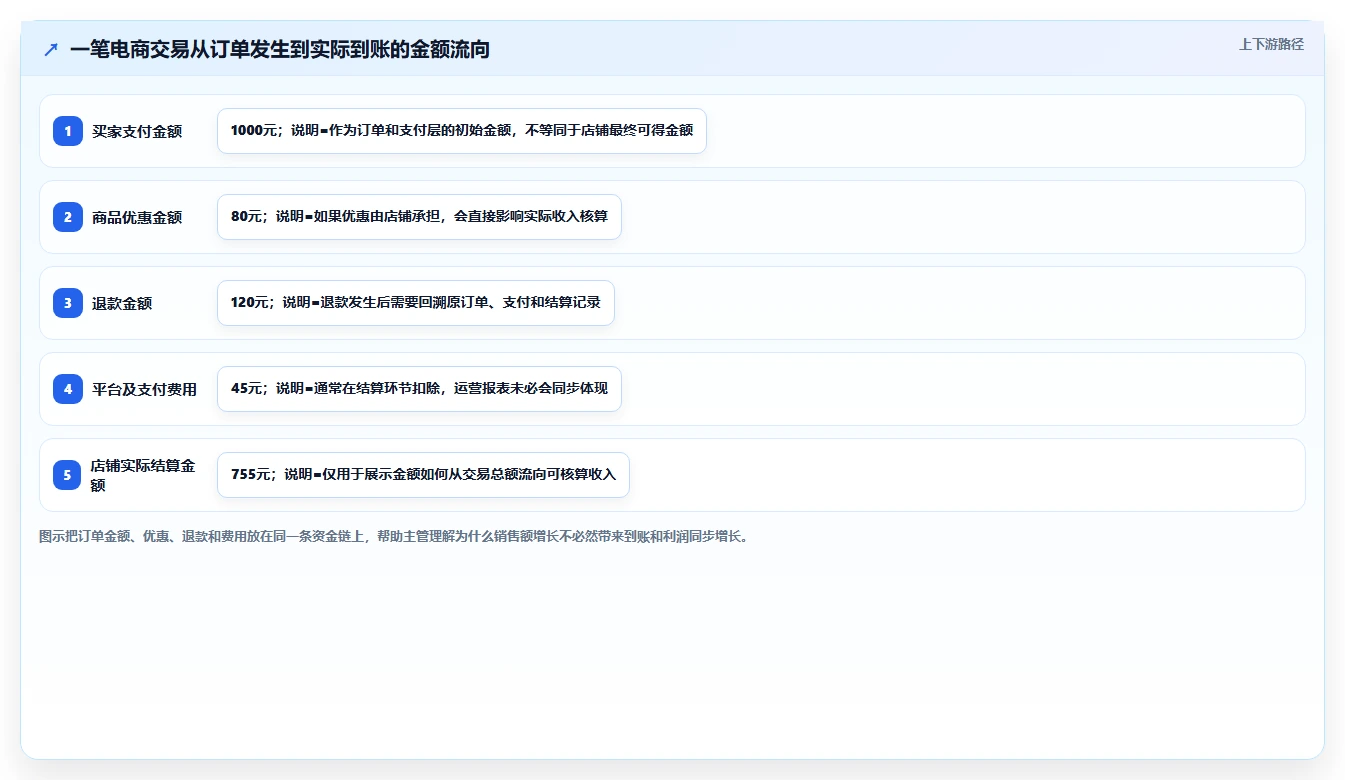Image resolution: width=1345 pixels, height=780 pixels.
Task: Click the 买家支付金额 label
Action: (137, 131)
